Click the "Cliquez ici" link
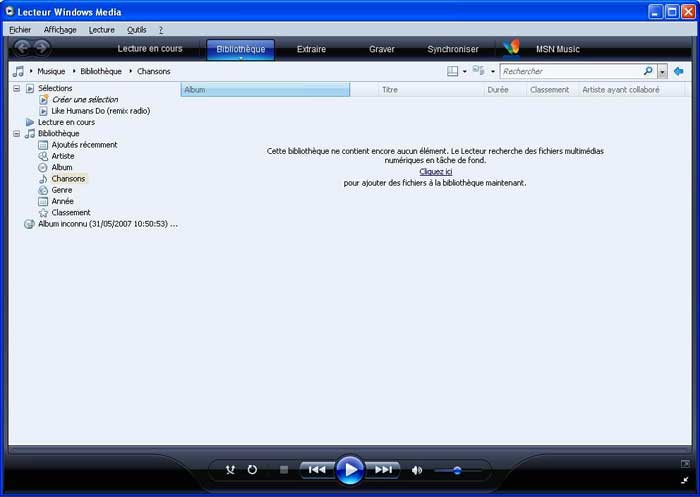 click(x=435, y=172)
